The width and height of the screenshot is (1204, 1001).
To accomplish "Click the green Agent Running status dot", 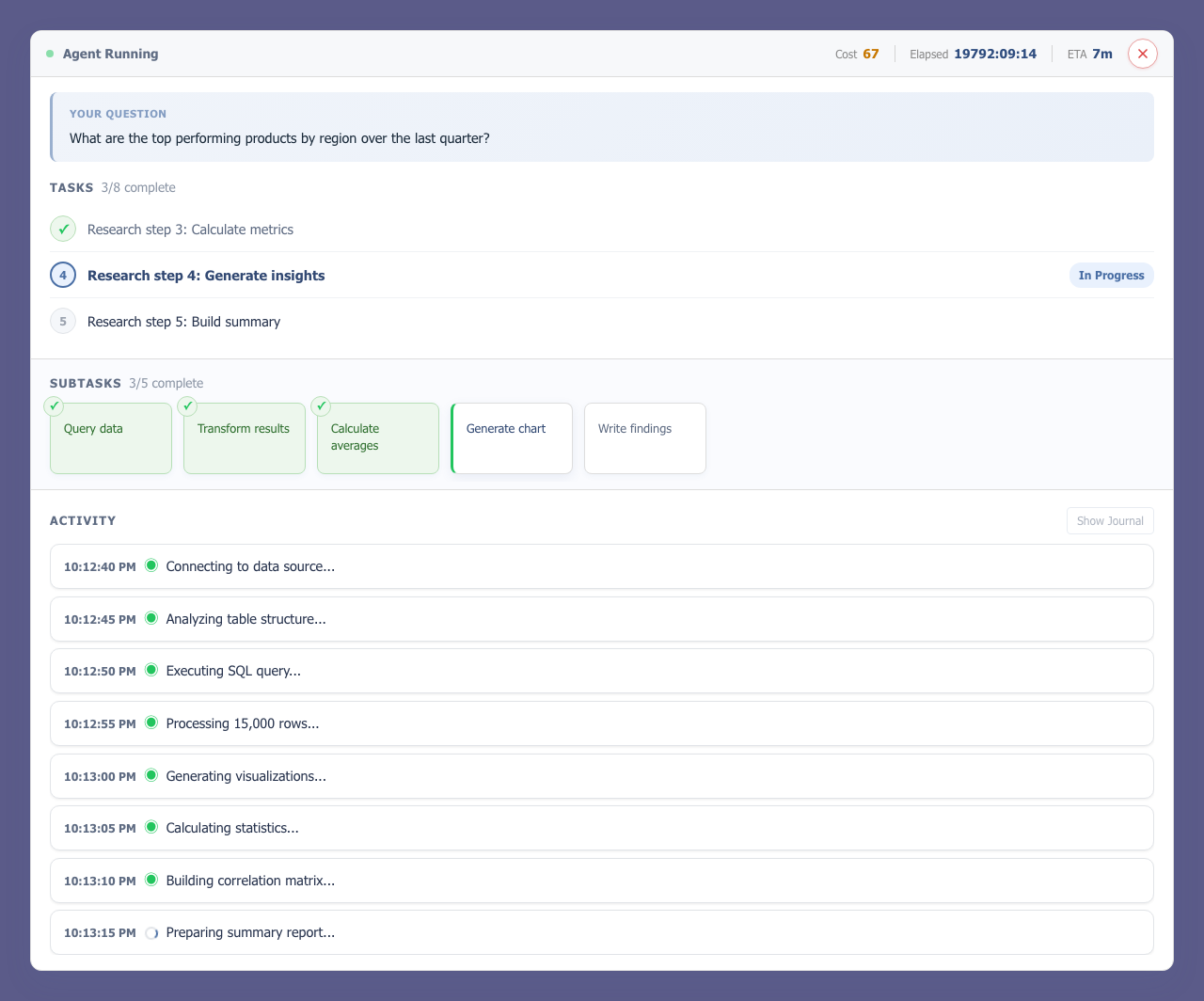I will 50,54.
